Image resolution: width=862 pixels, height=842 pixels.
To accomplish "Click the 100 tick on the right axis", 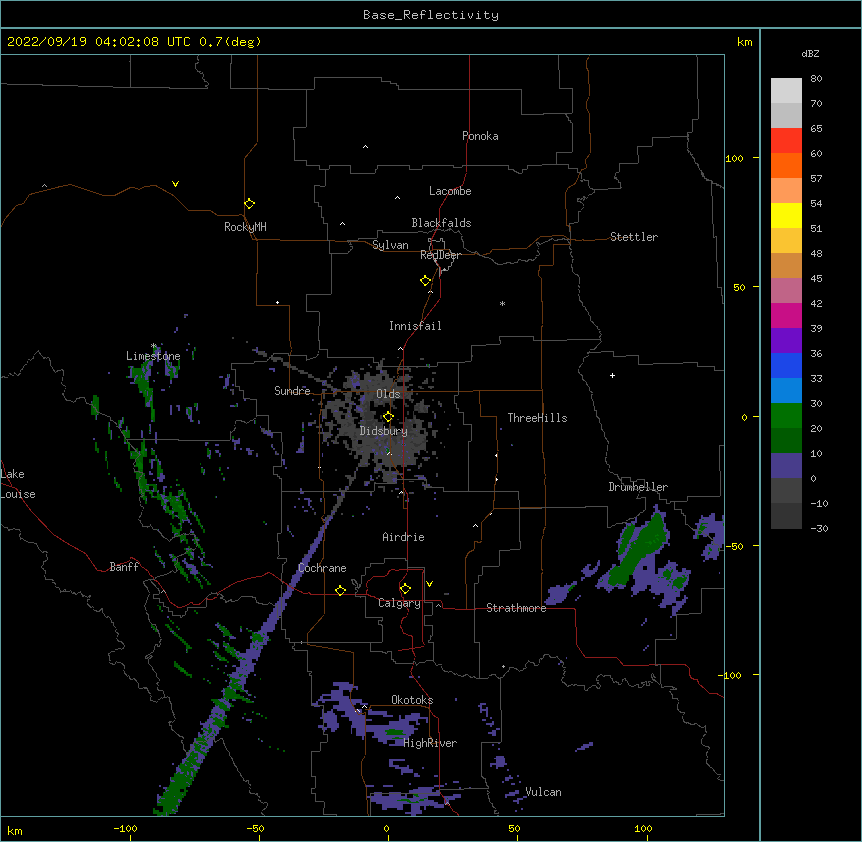I will tap(734, 159).
